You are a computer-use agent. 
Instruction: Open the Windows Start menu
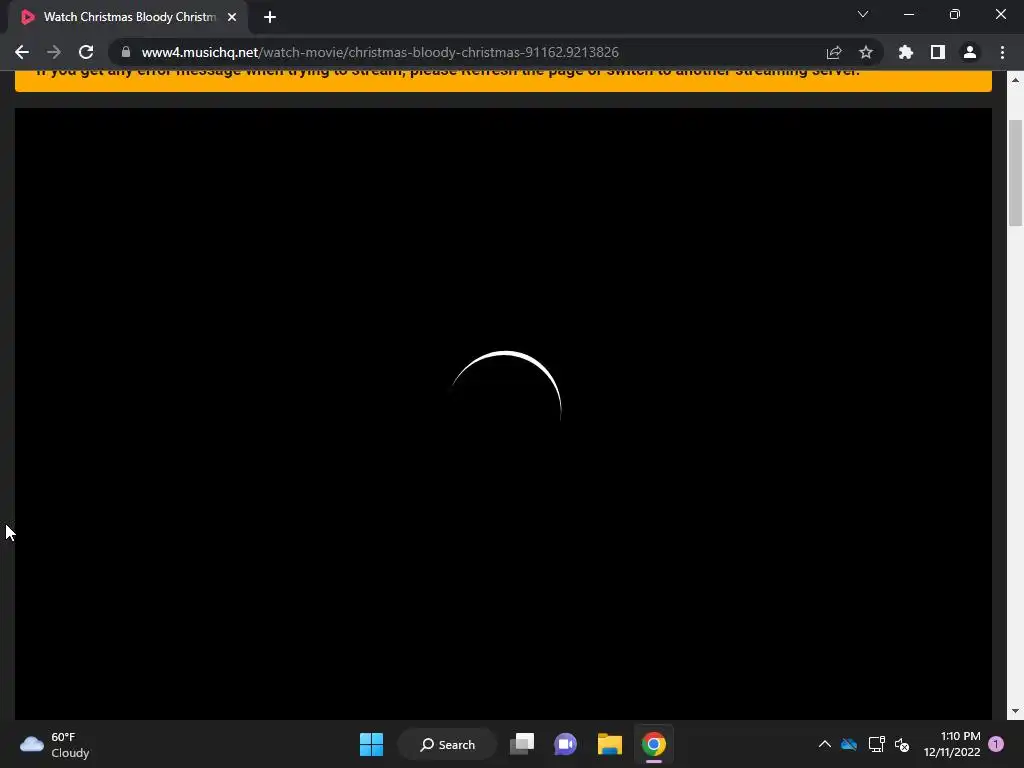(x=372, y=744)
